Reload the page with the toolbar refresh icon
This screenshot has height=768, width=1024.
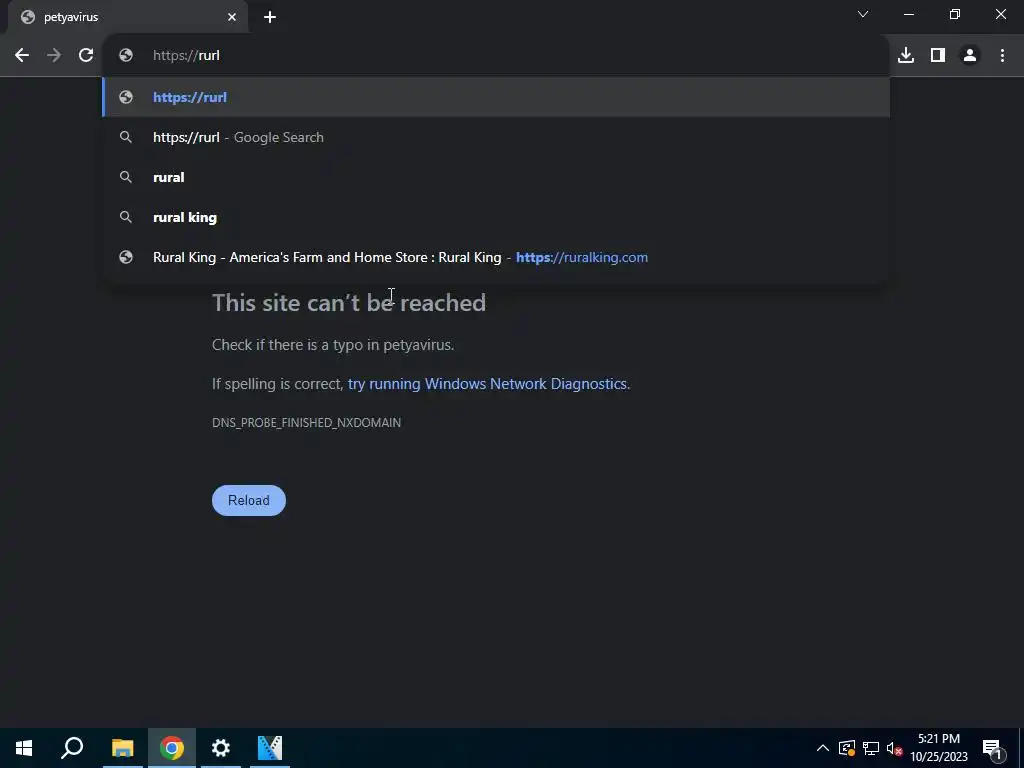86,56
